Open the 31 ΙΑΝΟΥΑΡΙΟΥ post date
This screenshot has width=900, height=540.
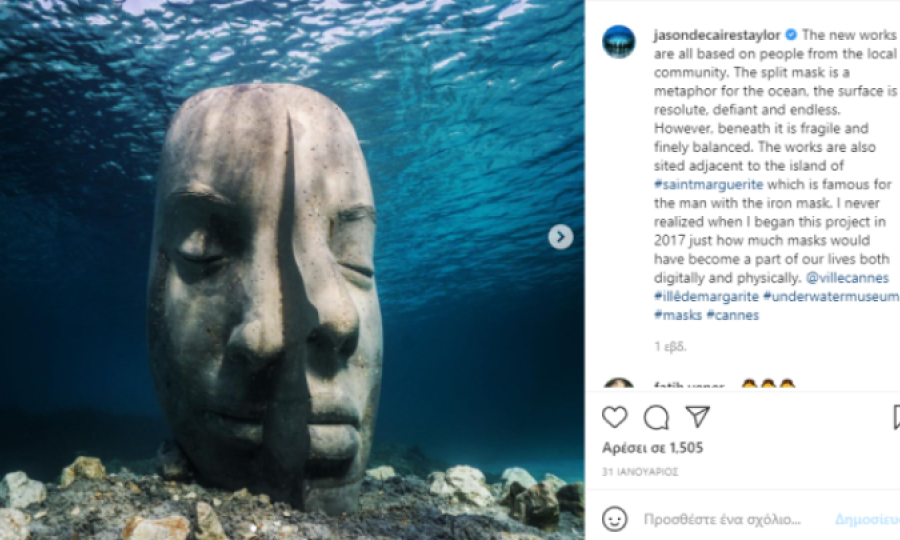point(640,472)
